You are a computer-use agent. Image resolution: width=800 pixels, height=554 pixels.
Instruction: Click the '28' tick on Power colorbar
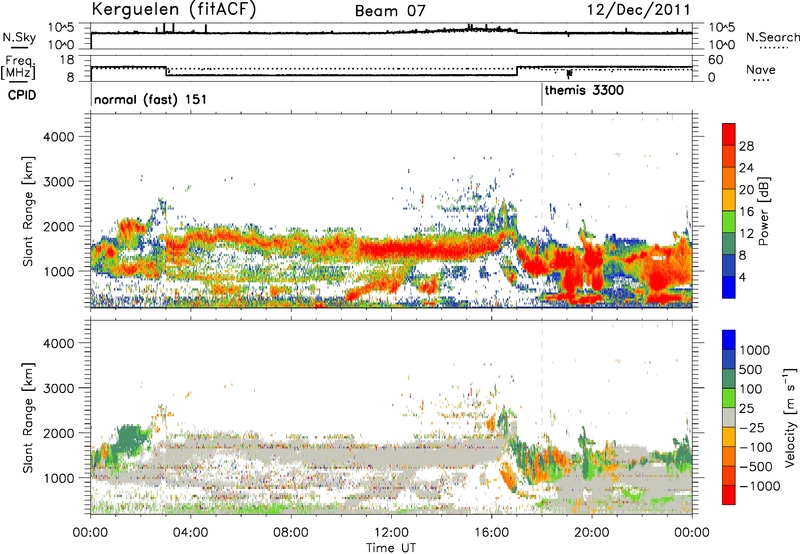tap(746, 146)
